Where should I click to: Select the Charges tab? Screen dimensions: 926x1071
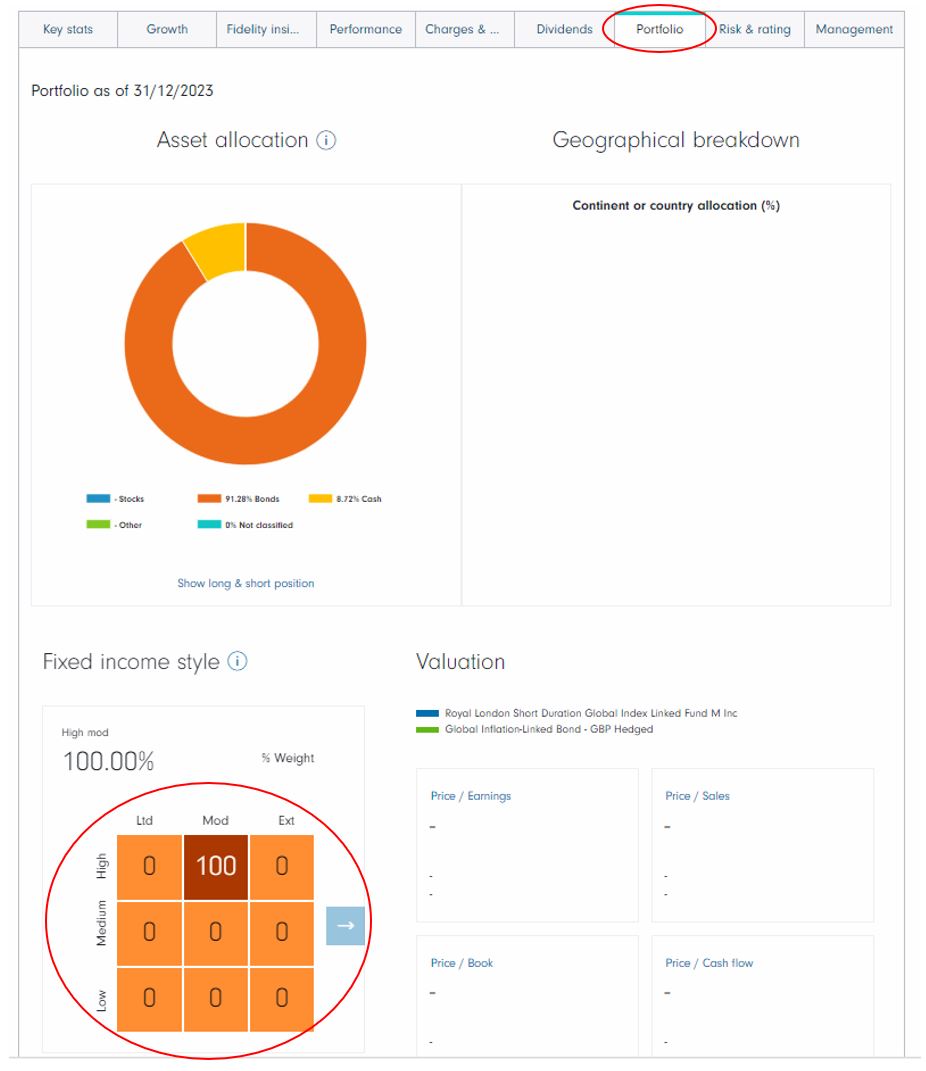click(x=462, y=29)
